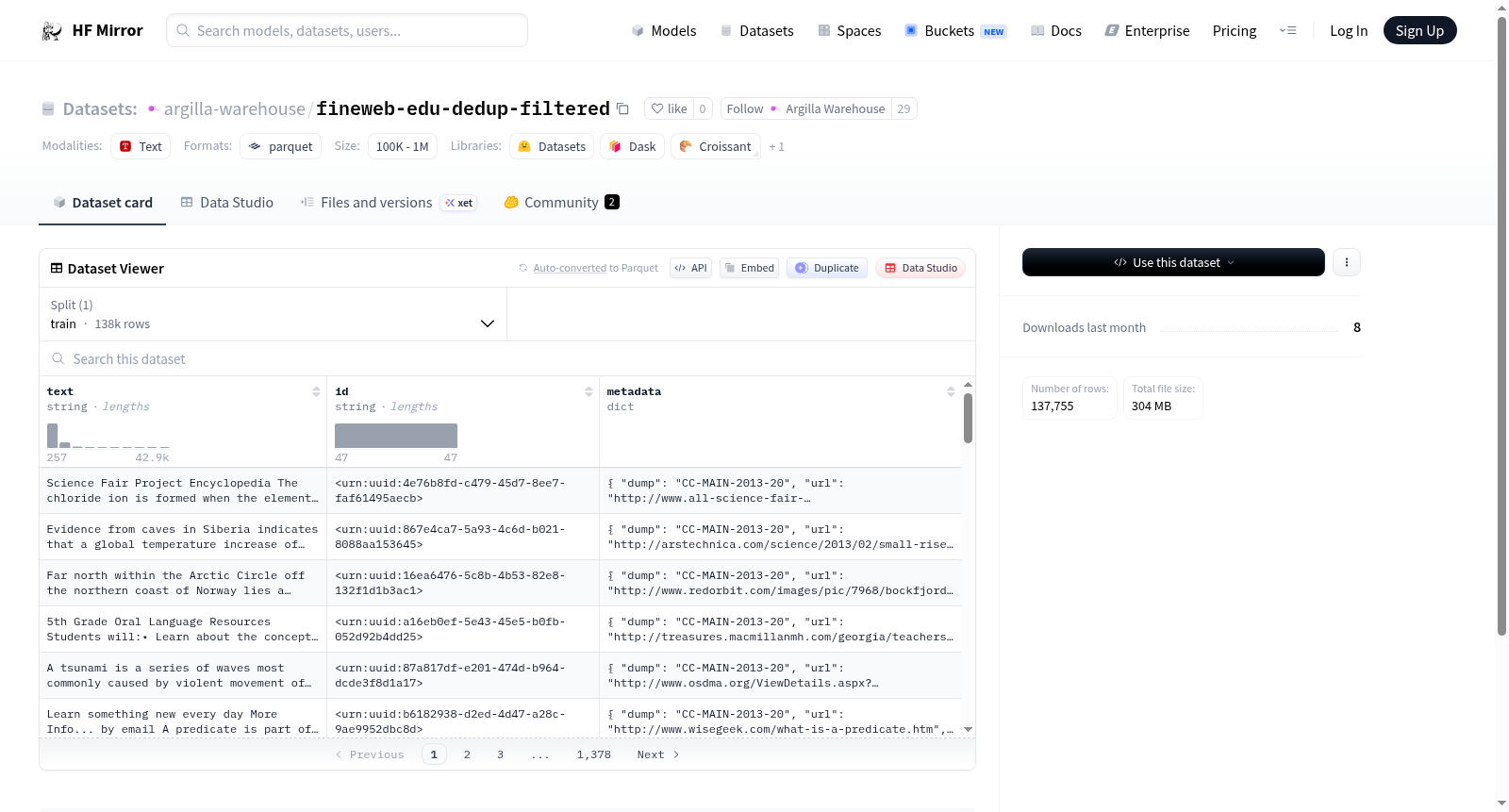Click the Duplicate button
Viewport: 1509px width, 812px height.
pyautogui.click(x=827, y=268)
